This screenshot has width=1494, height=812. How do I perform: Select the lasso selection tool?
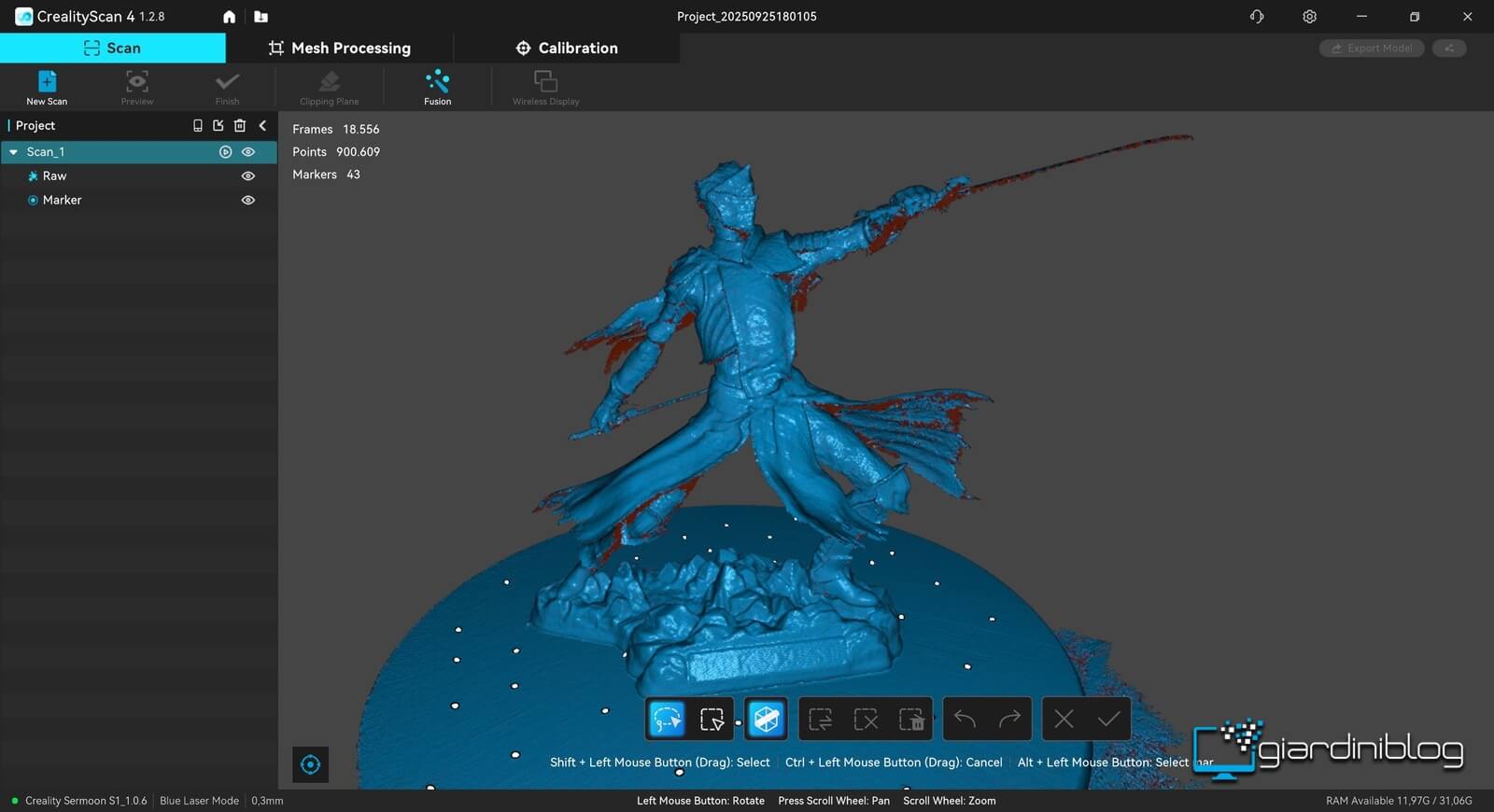(667, 719)
